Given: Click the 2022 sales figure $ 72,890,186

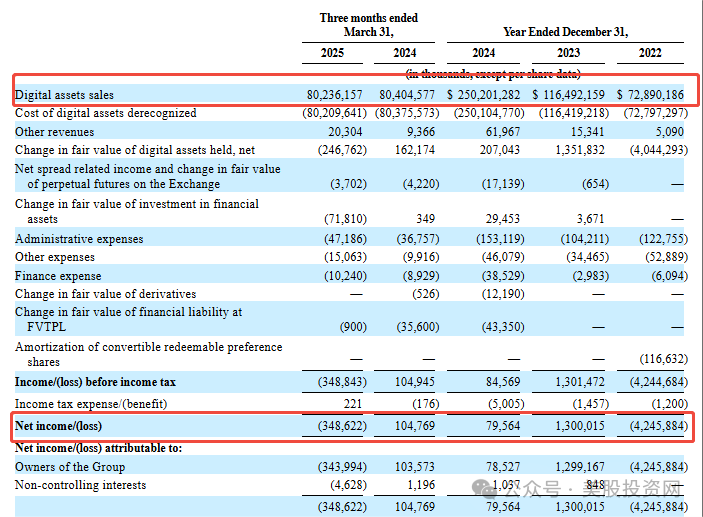Looking at the screenshot, I should pyautogui.click(x=651, y=95).
